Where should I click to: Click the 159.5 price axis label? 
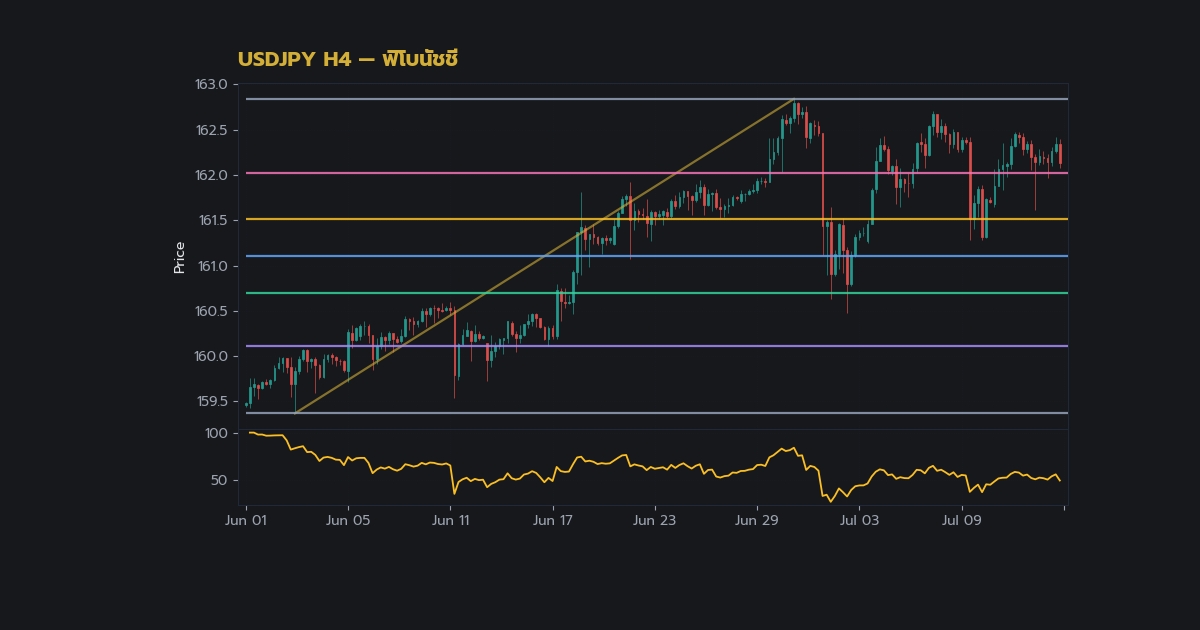click(x=211, y=401)
